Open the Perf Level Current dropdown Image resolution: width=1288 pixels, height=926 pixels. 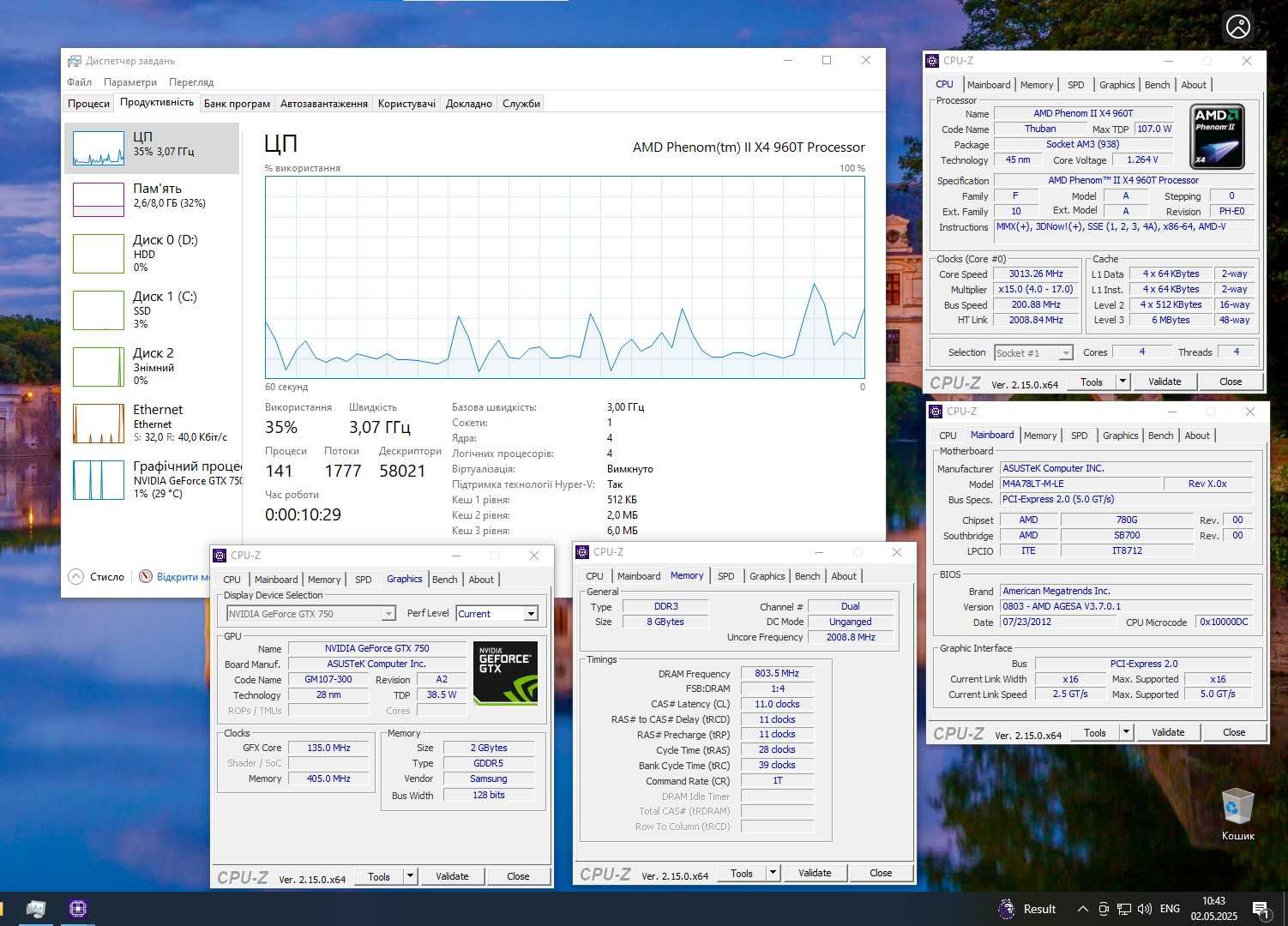497,614
